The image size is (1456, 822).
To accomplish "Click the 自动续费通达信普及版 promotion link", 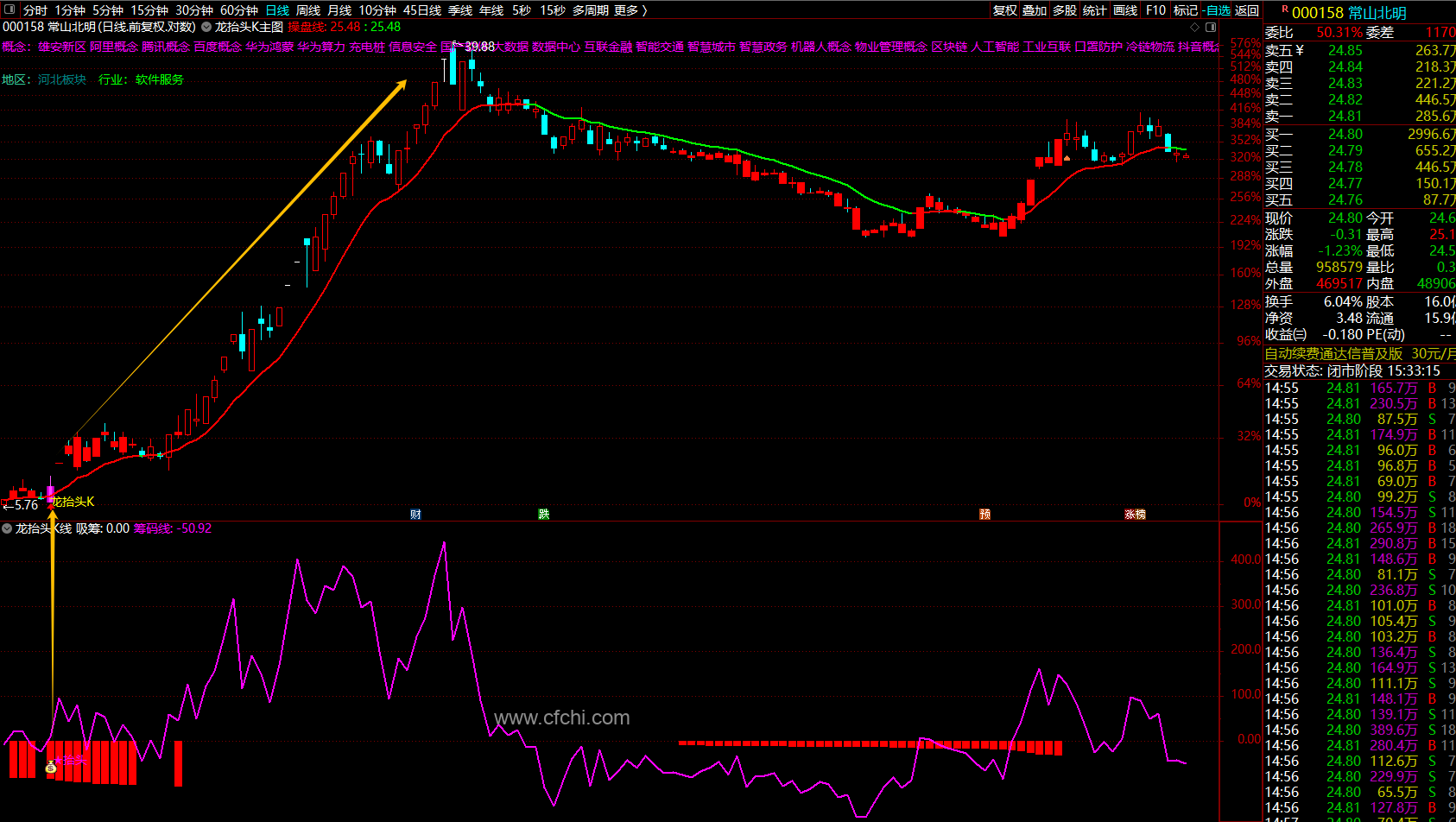I will 1333,354.
